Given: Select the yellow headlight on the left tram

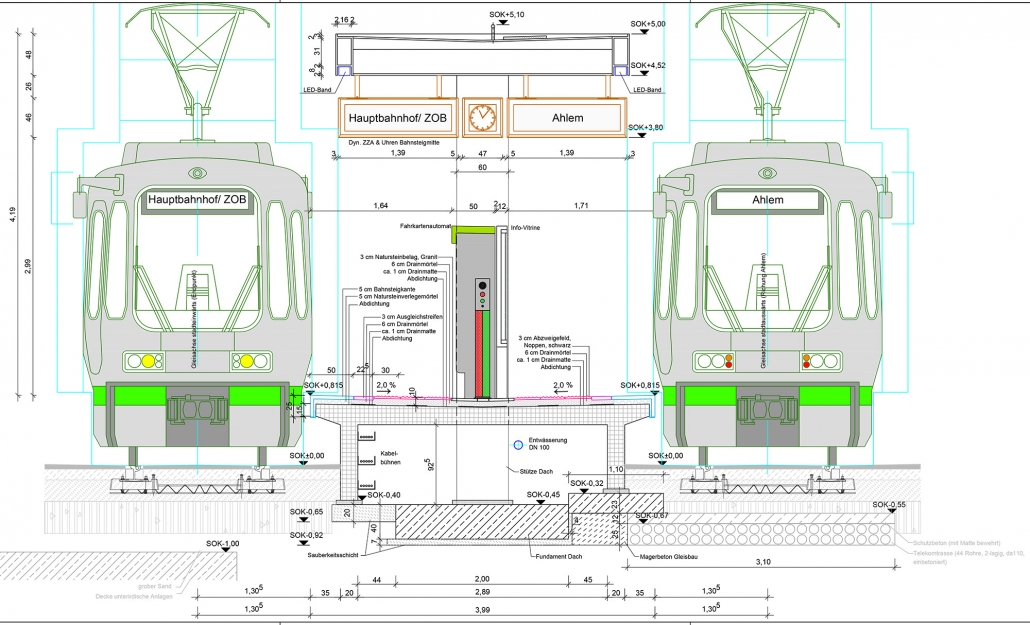Looking at the screenshot, I should [147, 361].
